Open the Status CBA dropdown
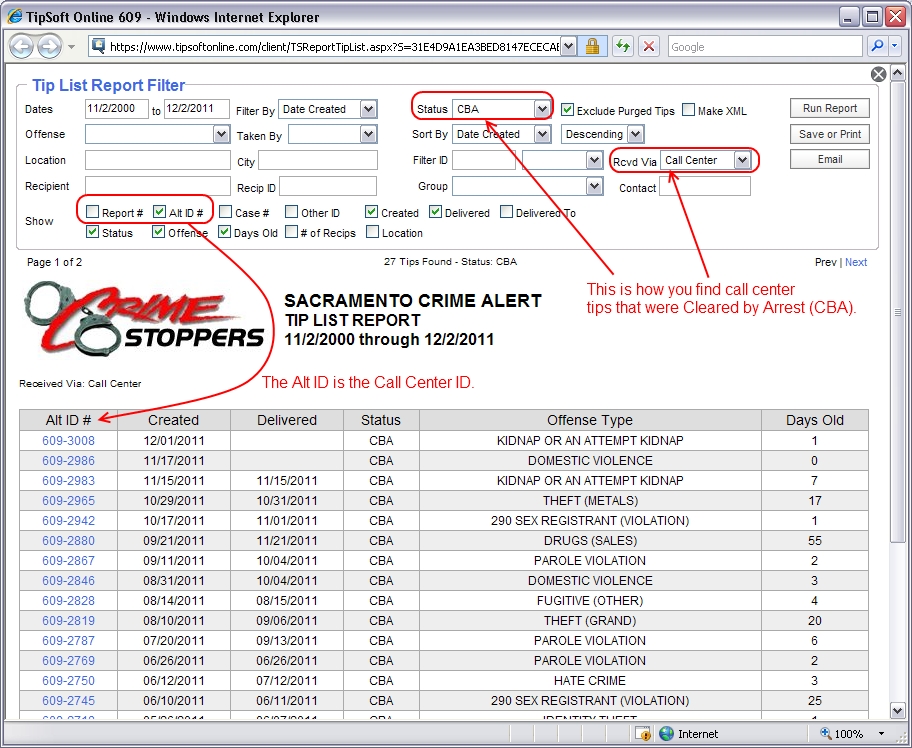 pos(542,109)
